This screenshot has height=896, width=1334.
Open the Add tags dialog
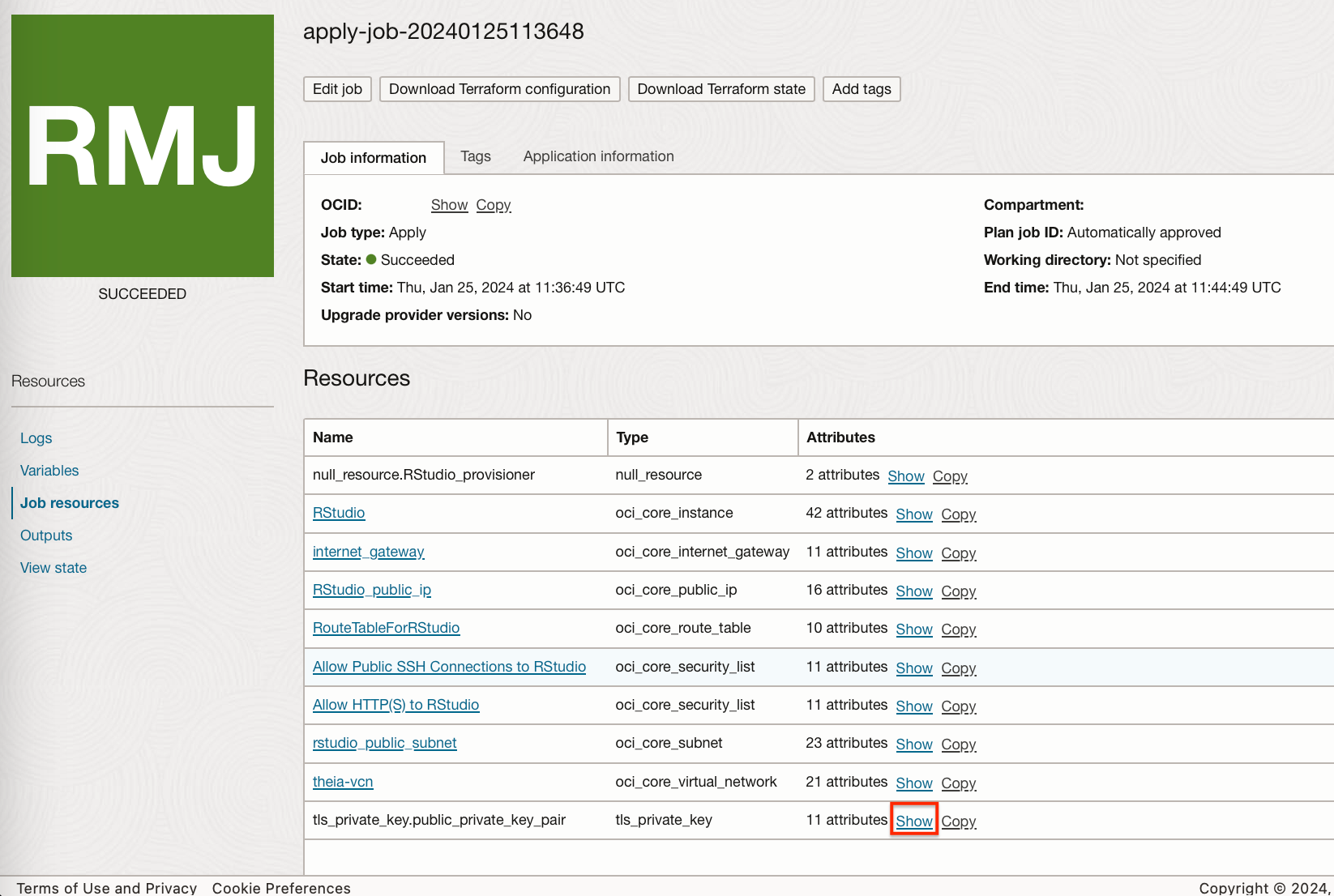(x=862, y=89)
